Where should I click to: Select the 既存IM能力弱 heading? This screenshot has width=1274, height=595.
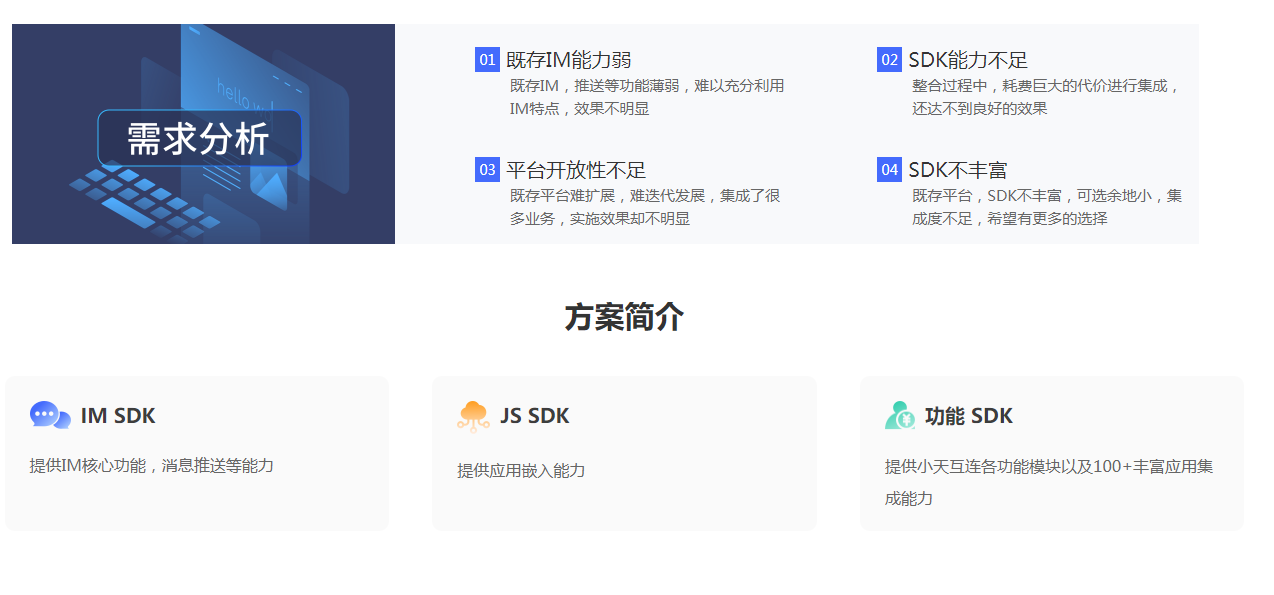click(x=568, y=60)
